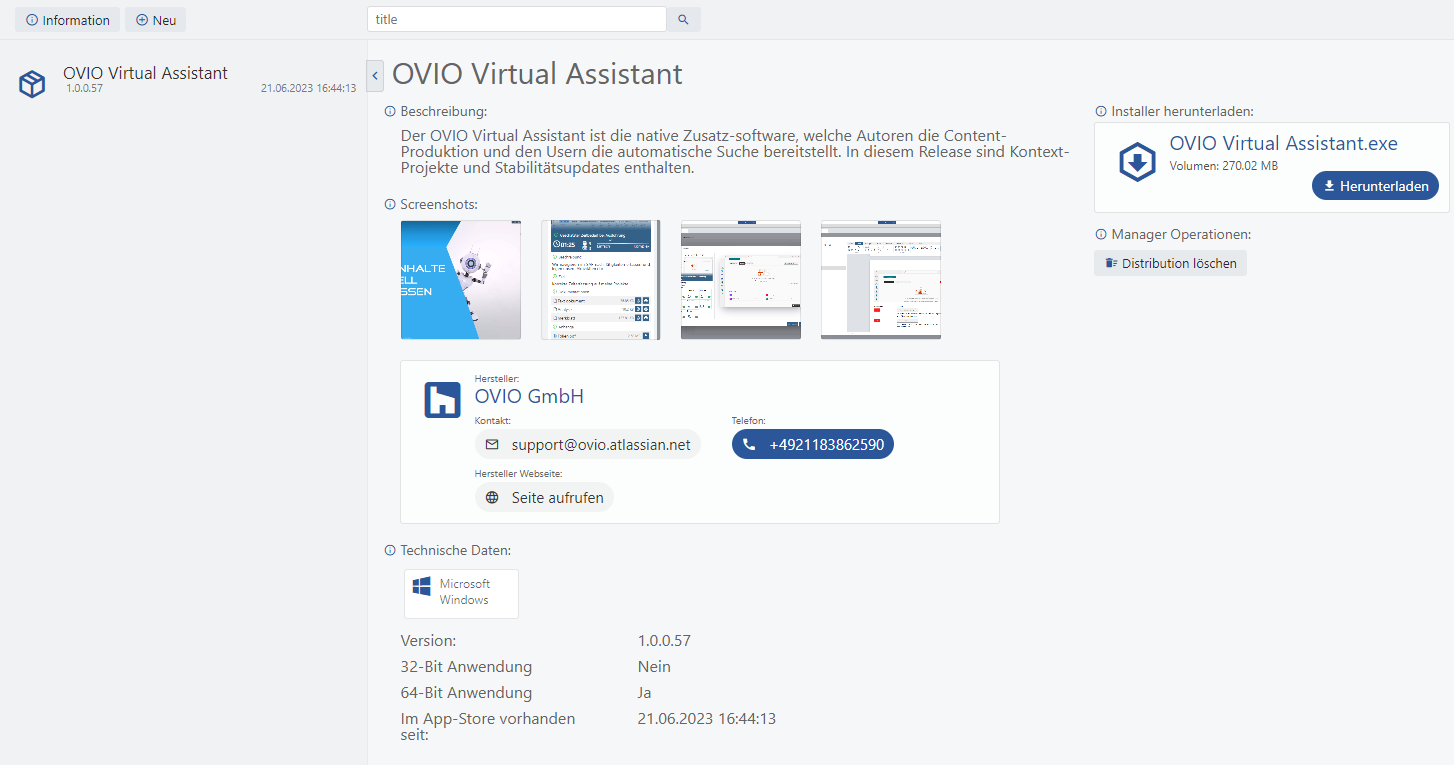Click the telephone handset icon
Image resolution: width=1454 pixels, height=765 pixels.
click(749, 444)
